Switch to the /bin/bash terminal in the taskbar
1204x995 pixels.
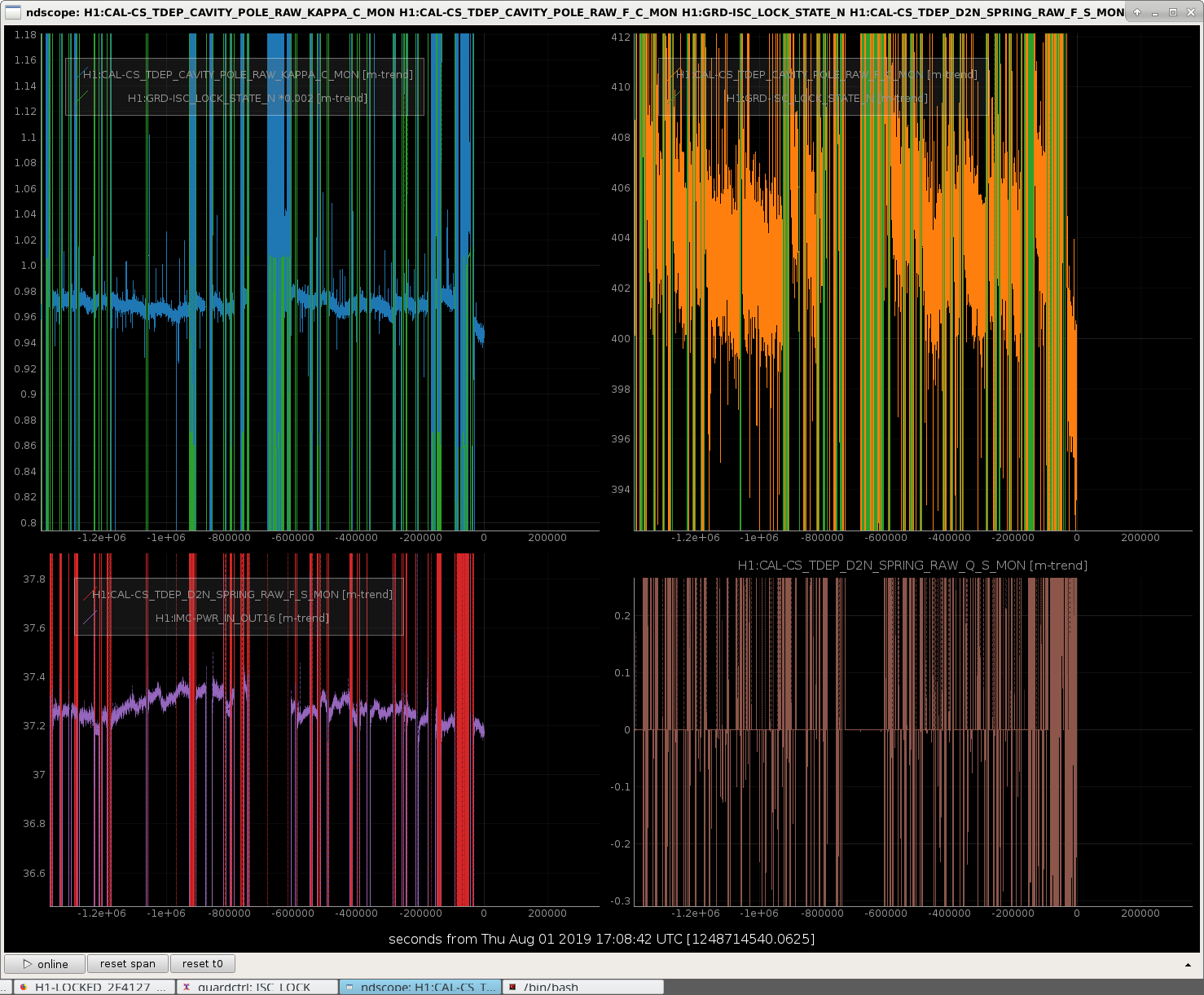click(583, 987)
